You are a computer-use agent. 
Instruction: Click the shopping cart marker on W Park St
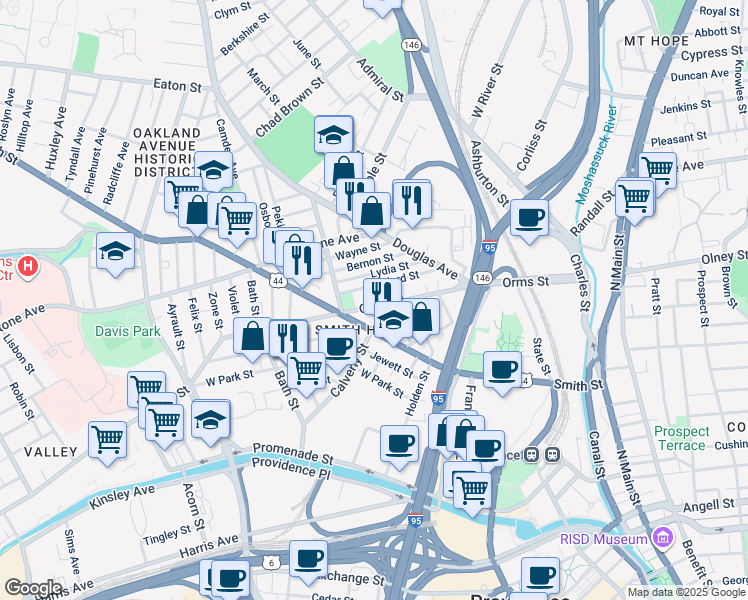pyautogui.click(x=306, y=369)
